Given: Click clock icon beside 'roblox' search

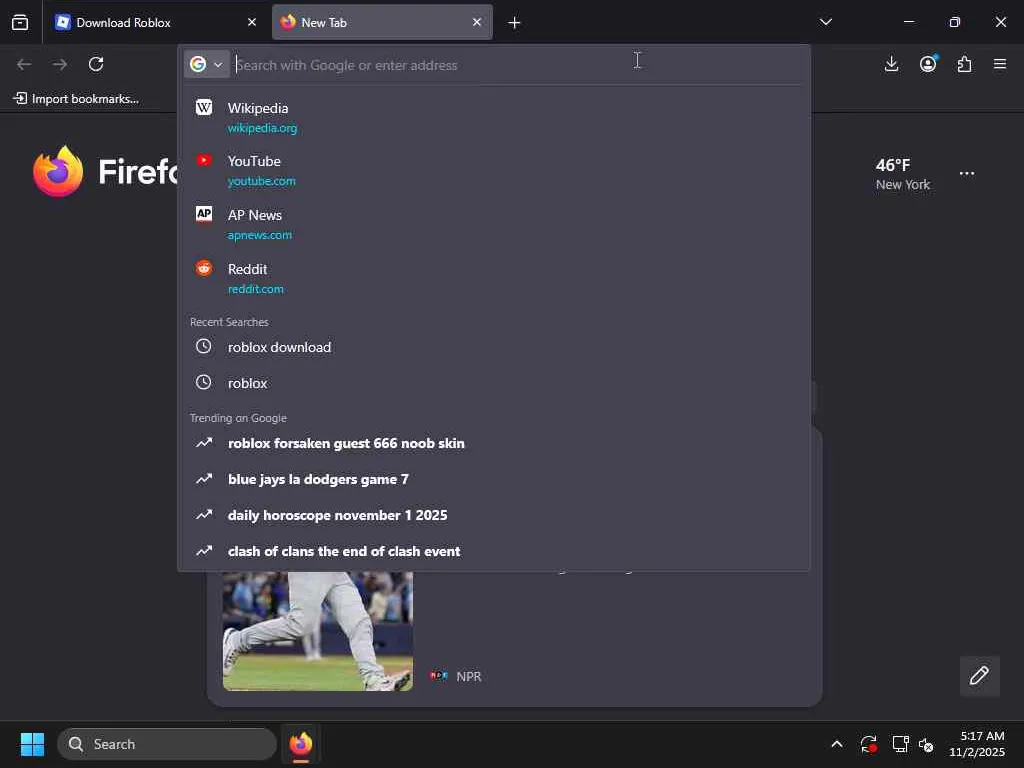Looking at the screenshot, I should pos(204,382).
